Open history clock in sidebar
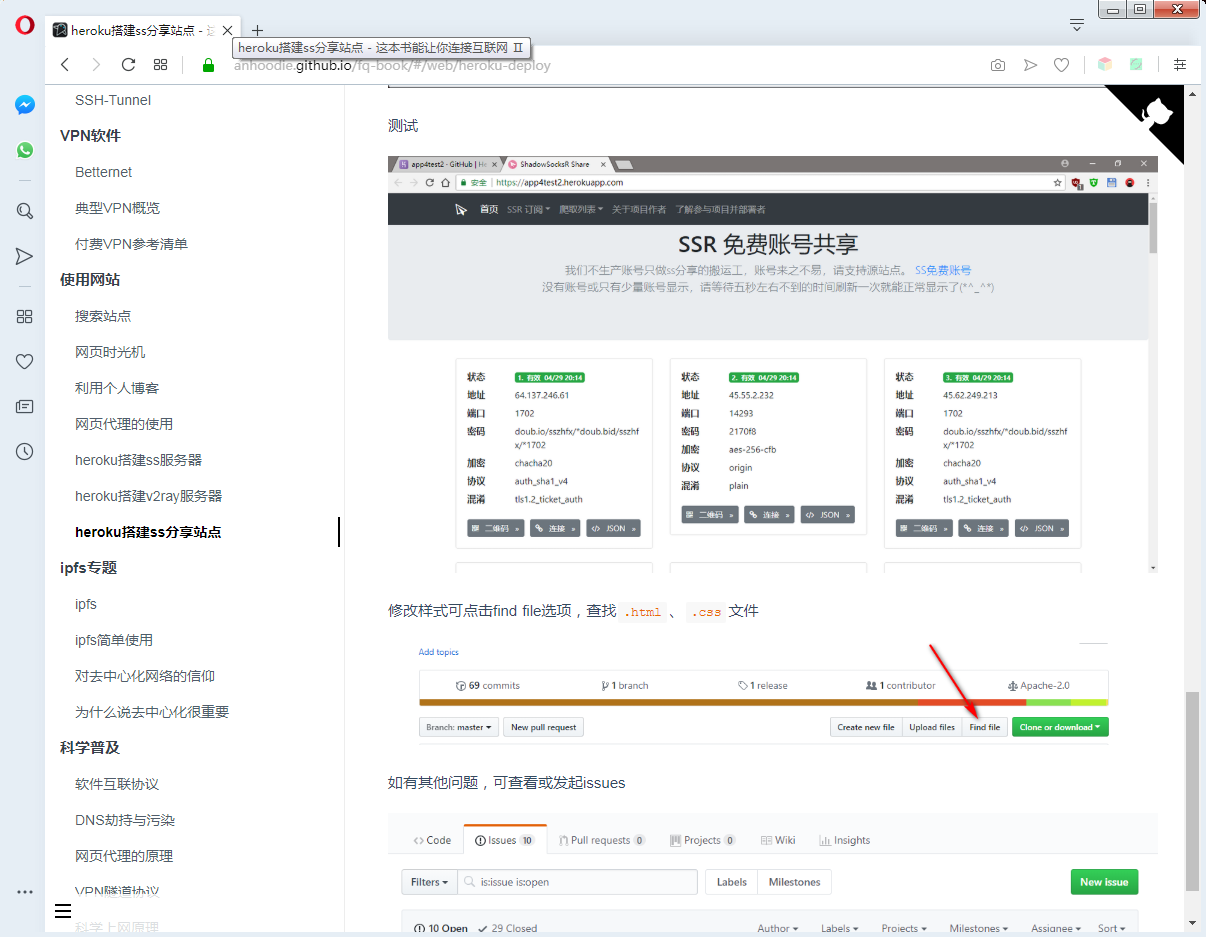The width and height of the screenshot is (1206, 937). [25, 452]
